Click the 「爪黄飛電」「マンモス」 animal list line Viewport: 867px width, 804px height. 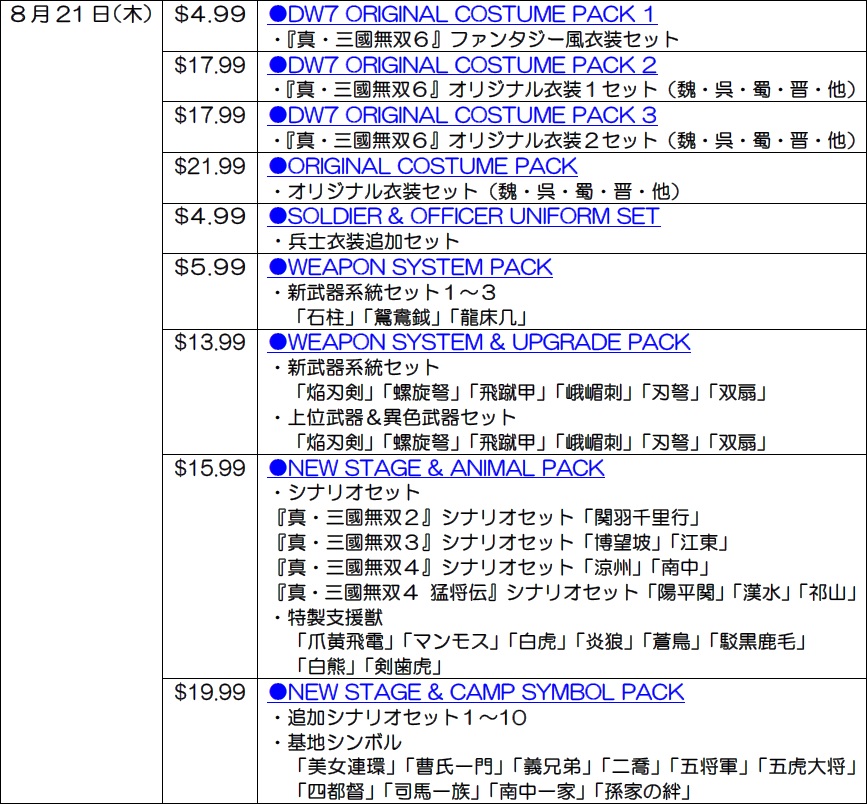tap(549, 642)
